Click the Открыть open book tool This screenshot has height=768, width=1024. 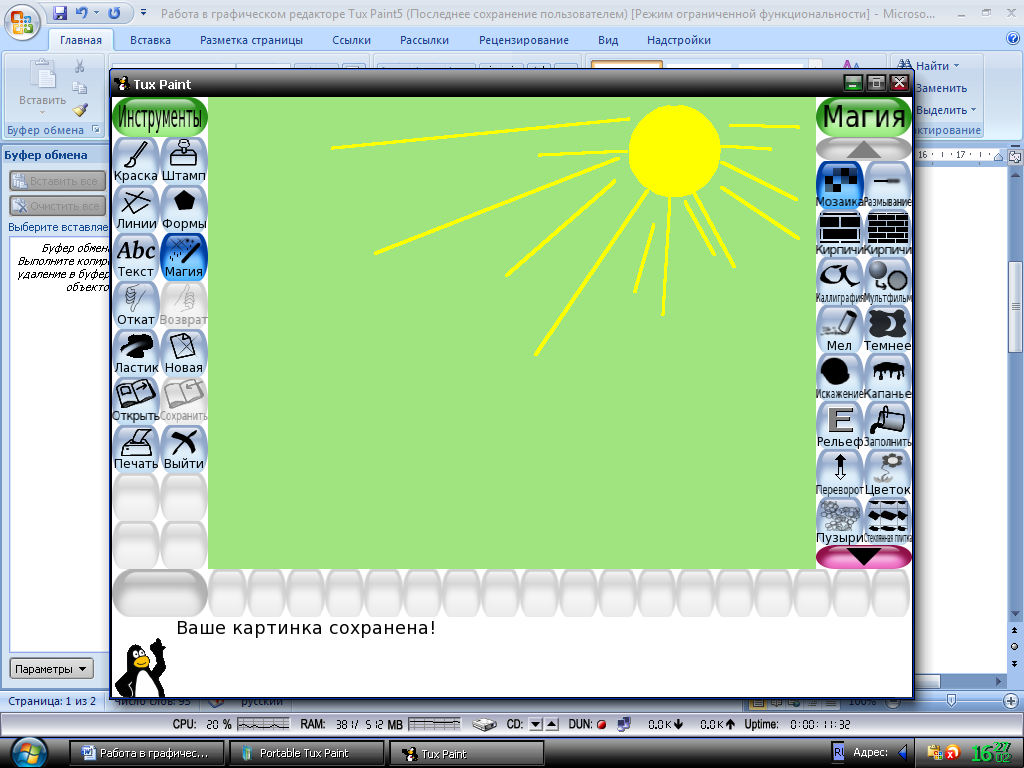click(x=136, y=401)
